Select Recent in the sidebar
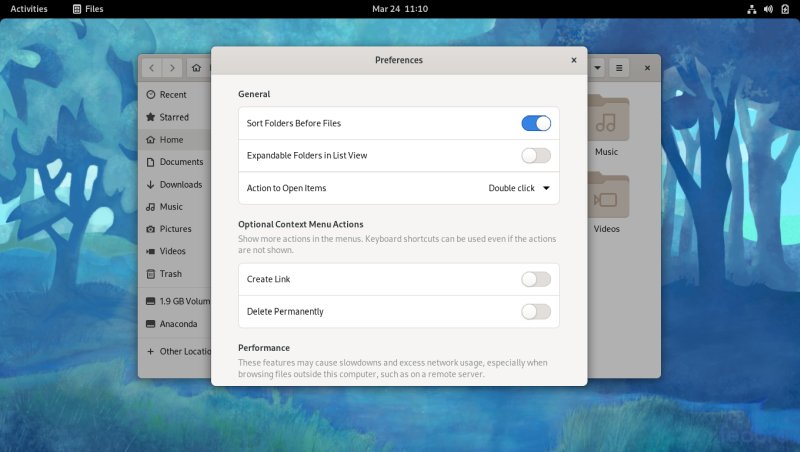Screen dimensions: 800x452 tap(174, 94)
